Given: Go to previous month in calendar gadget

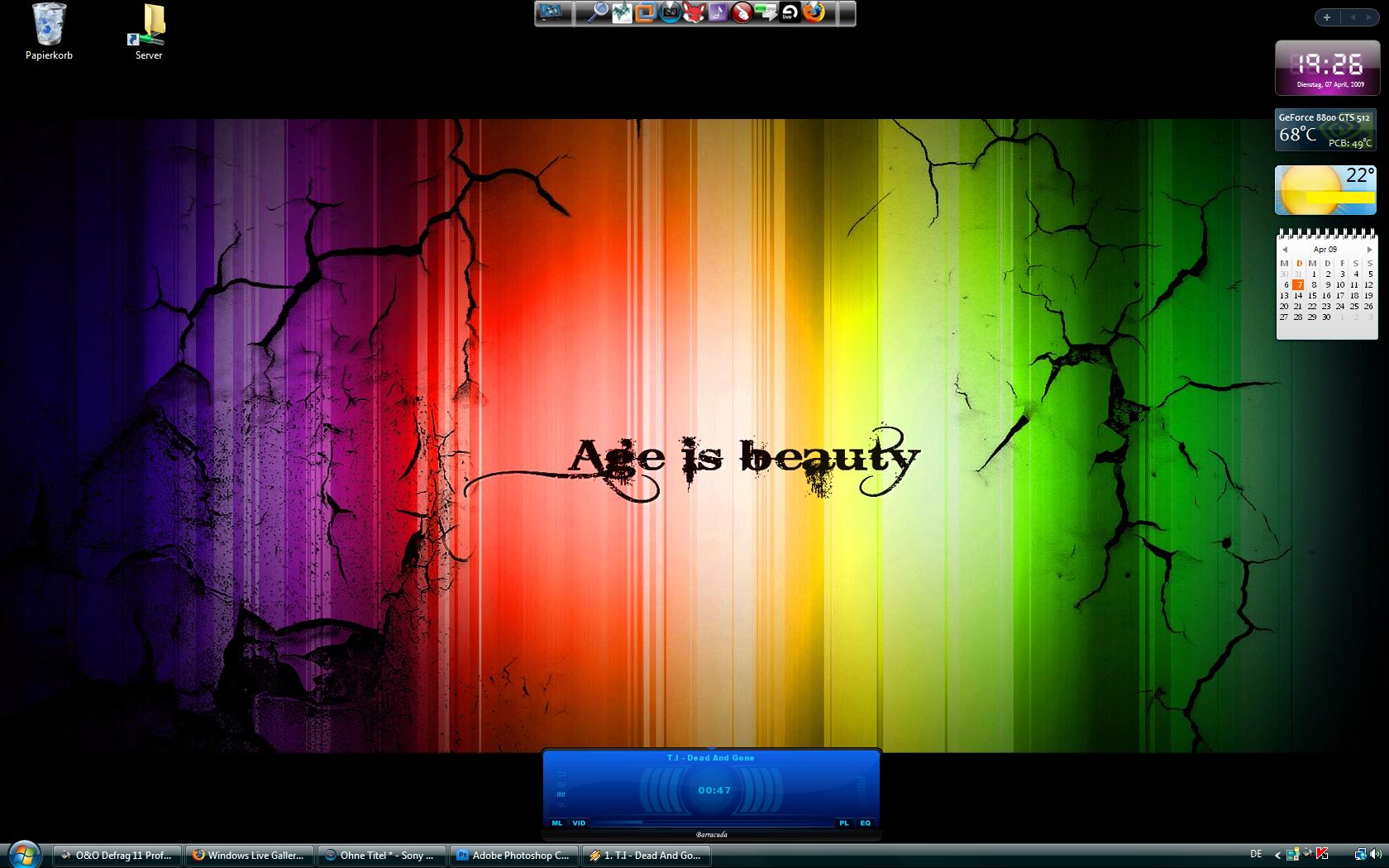Looking at the screenshot, I should click(1285, 250).
